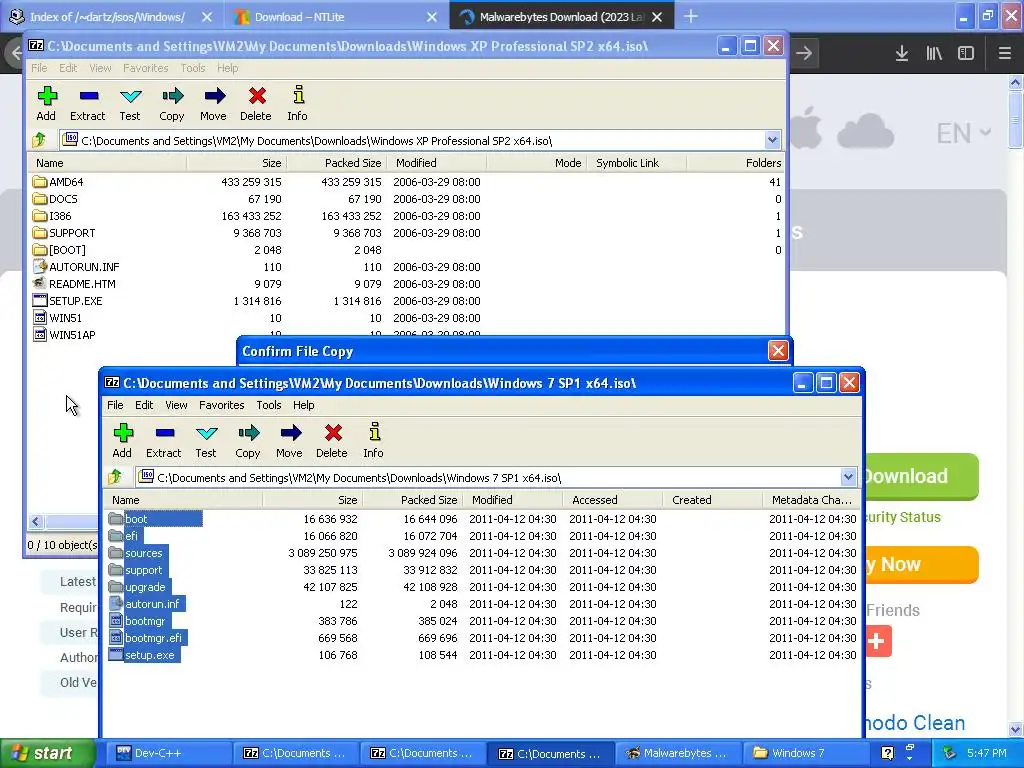Open browser downloads arrow icon
This screenshot has height=768, width=1024.
coord(902,54)
